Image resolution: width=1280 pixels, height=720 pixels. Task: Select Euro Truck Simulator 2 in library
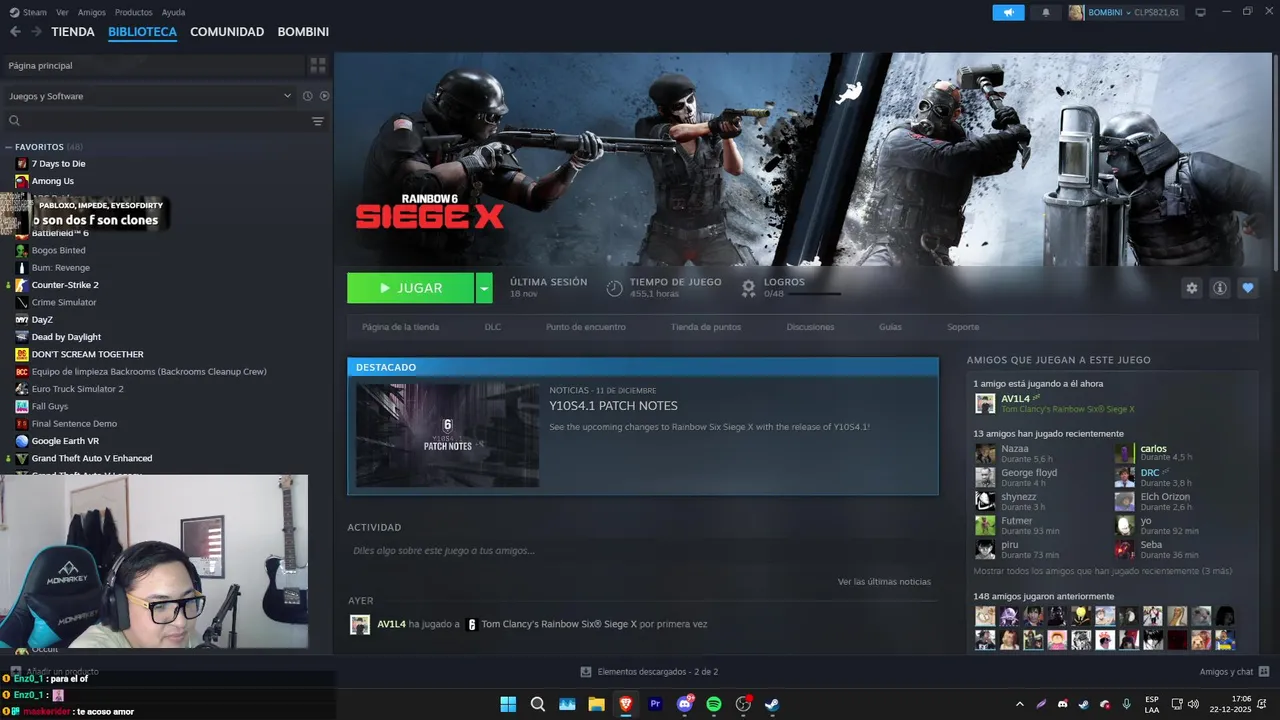78,389
